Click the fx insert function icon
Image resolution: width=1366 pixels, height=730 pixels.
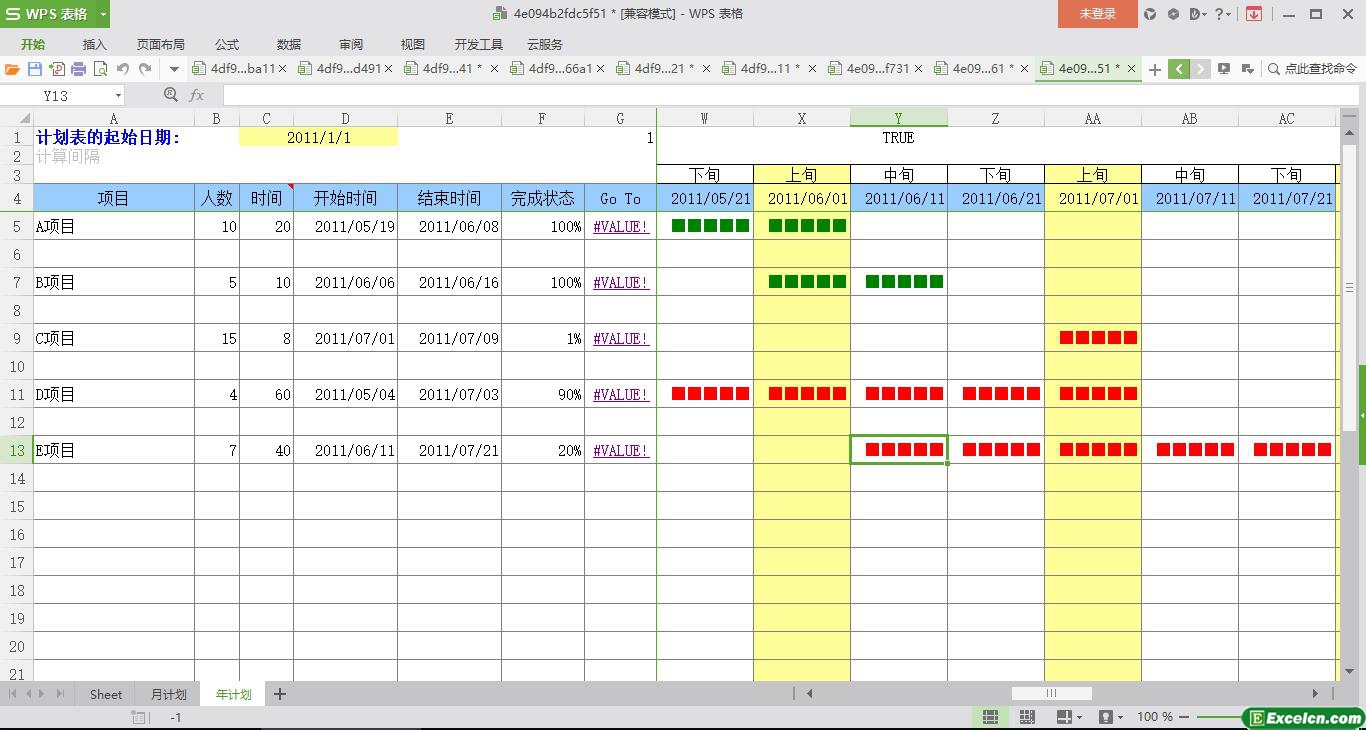[197, 95]
